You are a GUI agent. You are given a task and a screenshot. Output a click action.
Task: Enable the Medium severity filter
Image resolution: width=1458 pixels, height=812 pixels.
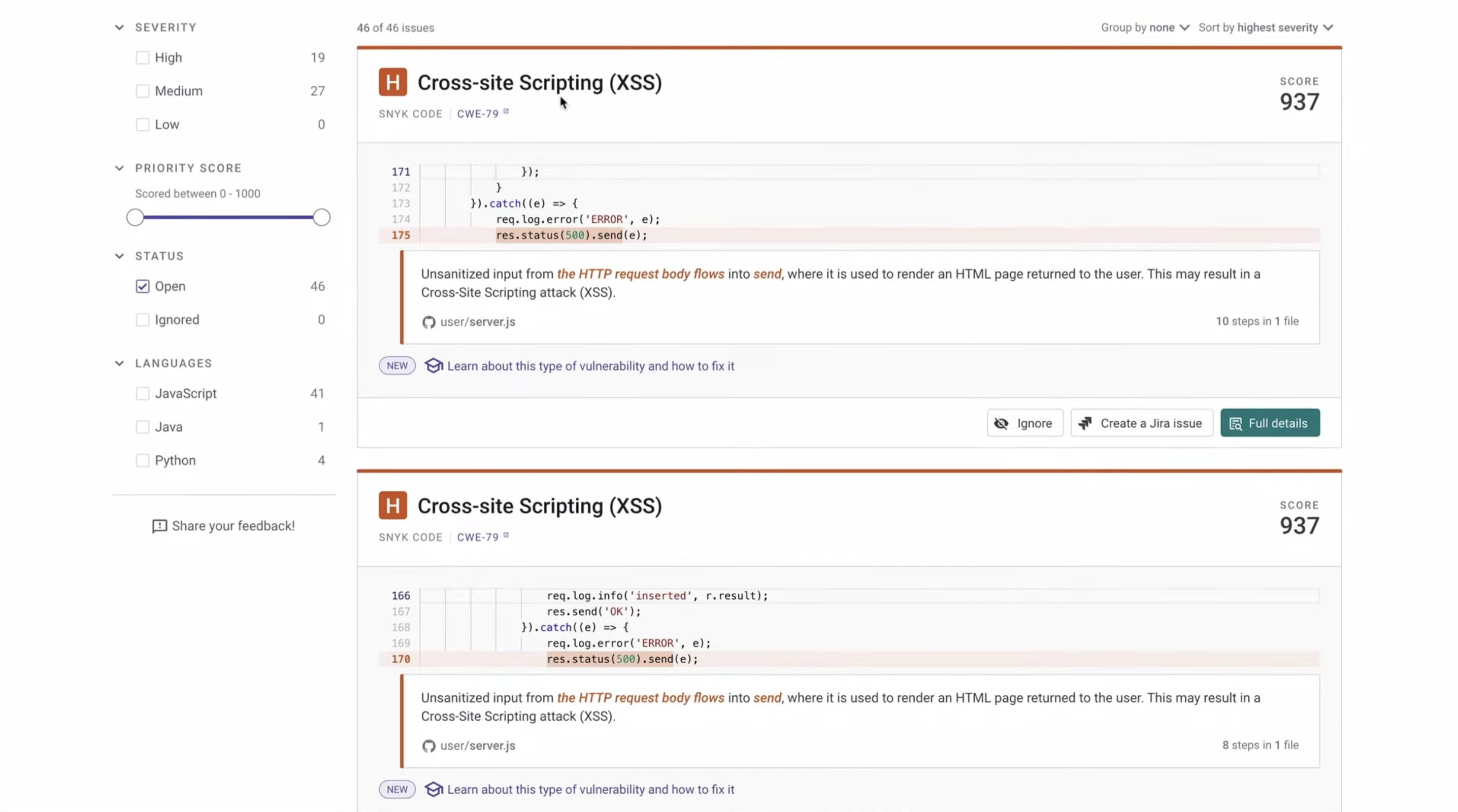[143, 91]
